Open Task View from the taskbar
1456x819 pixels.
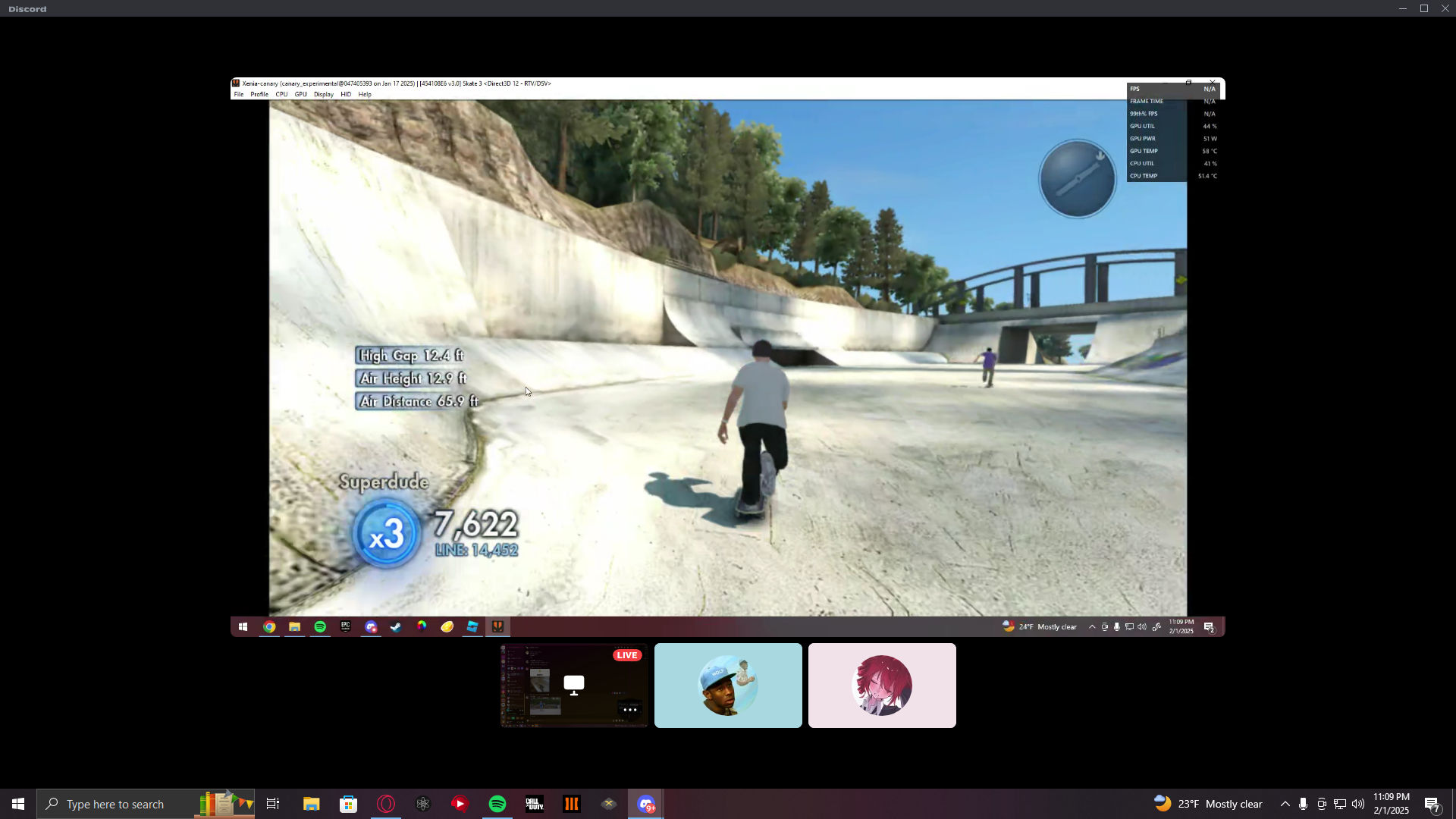pos(273,804)
